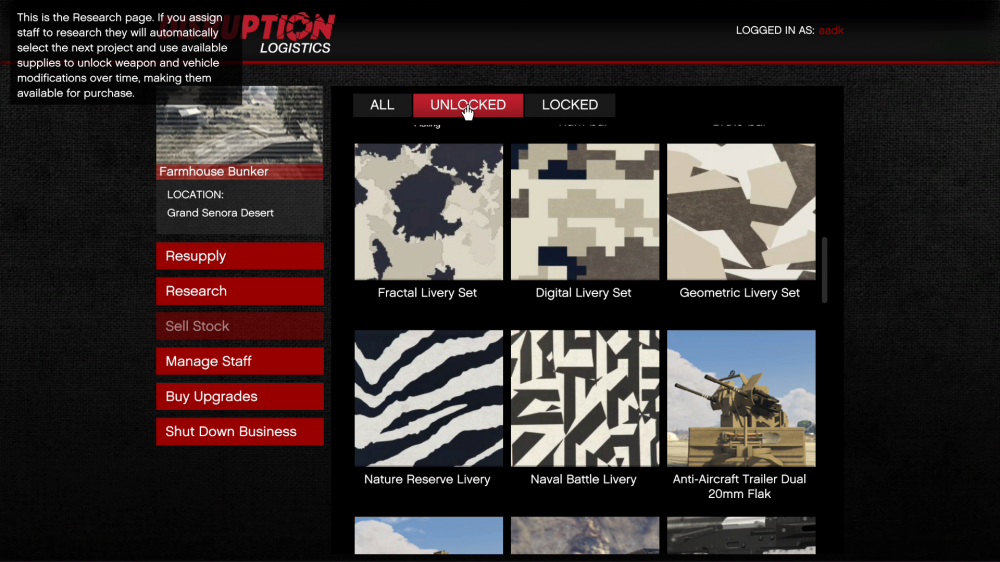
Task: Click the "Nature Reserve Livery" caption
Action: tap(427, 479)
